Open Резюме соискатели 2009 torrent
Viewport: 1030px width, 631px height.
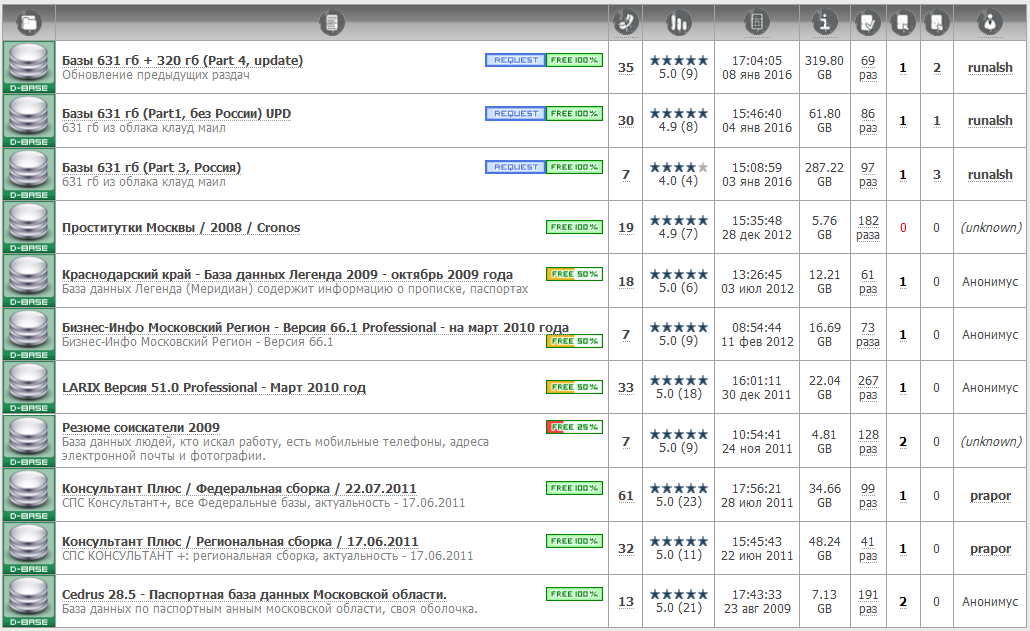click(x=141, y=427)
